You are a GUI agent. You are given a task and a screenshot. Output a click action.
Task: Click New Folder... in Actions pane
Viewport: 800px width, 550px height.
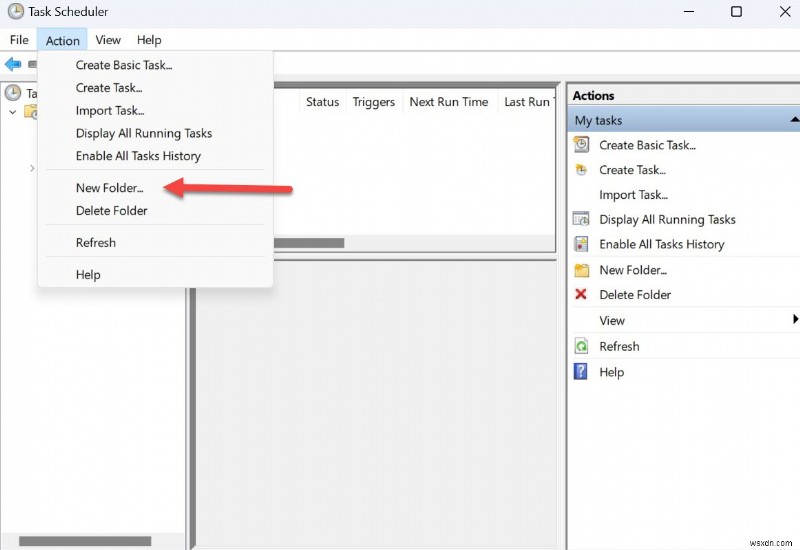tap(633, 270)
